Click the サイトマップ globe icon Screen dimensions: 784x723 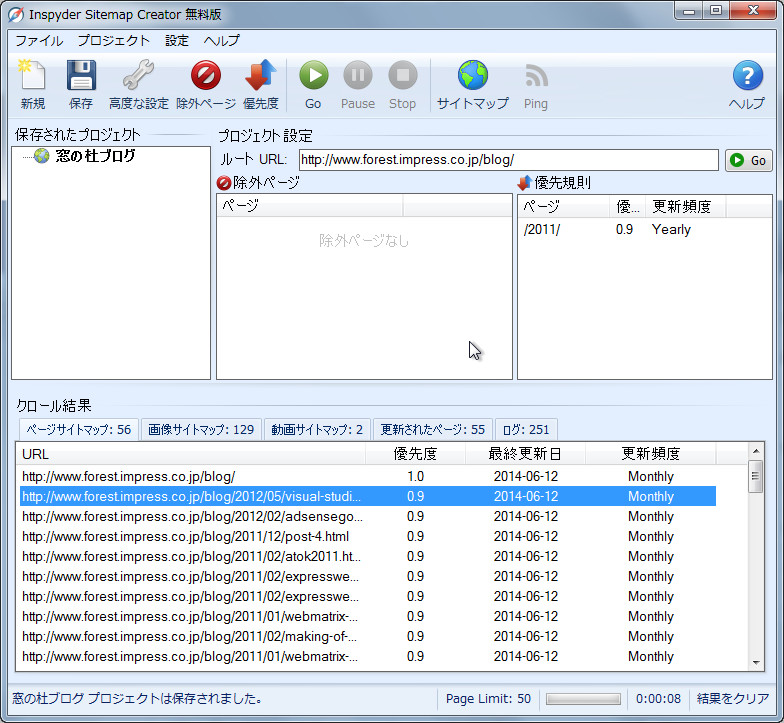[472, 76]
